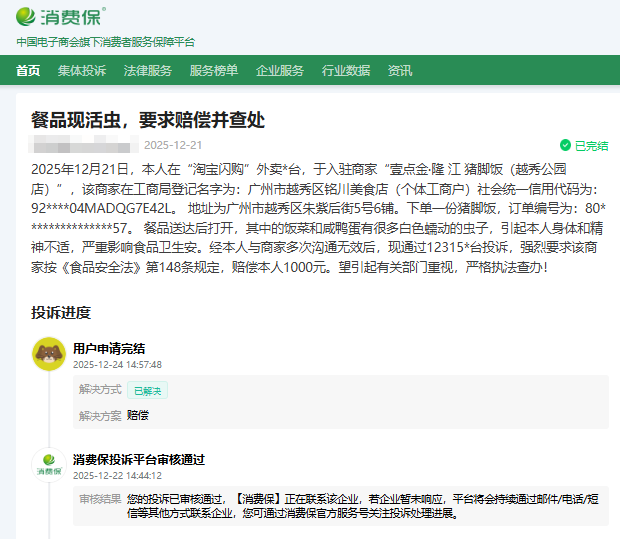Open the 资讯 navigation item
The width and height of the screenshot is (620, 539).
click(x=400, y=70)
